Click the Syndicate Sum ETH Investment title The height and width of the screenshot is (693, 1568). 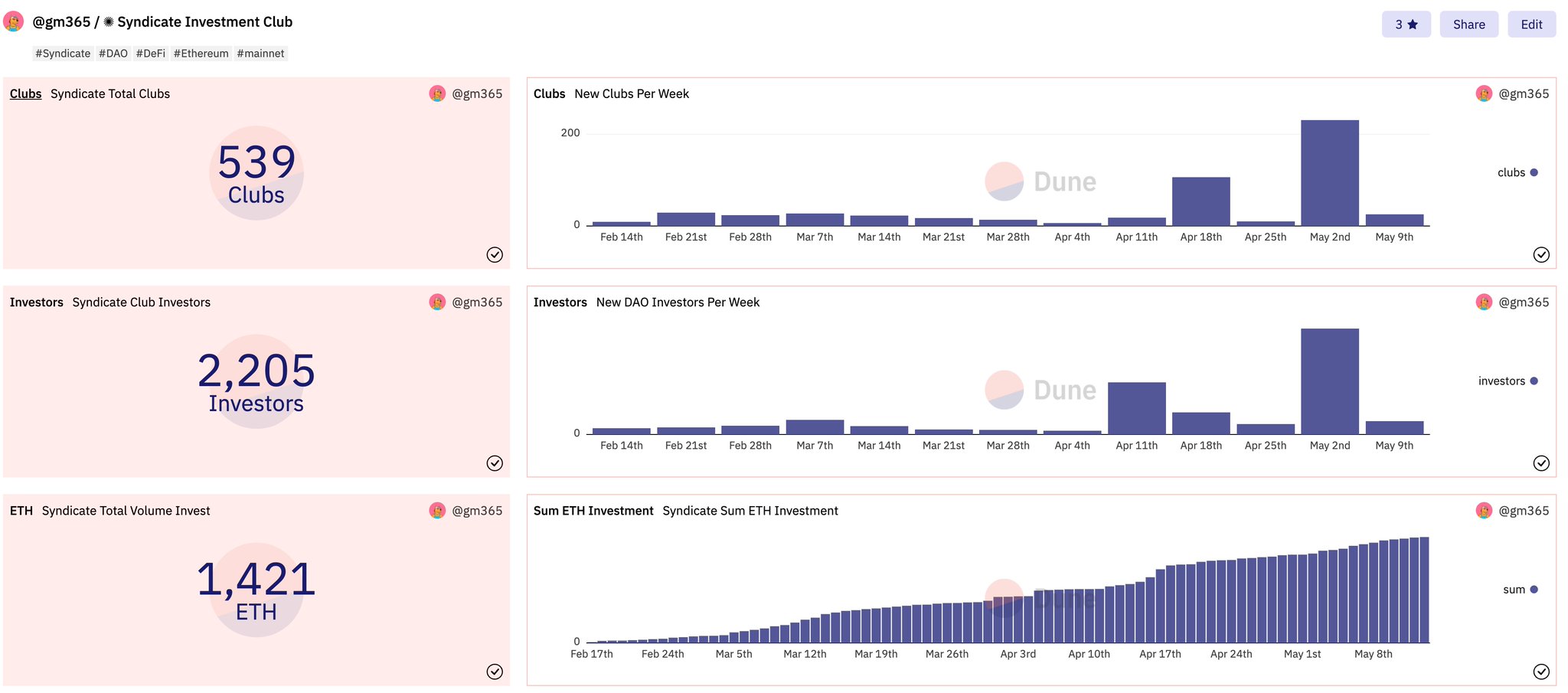click(750, 510)
